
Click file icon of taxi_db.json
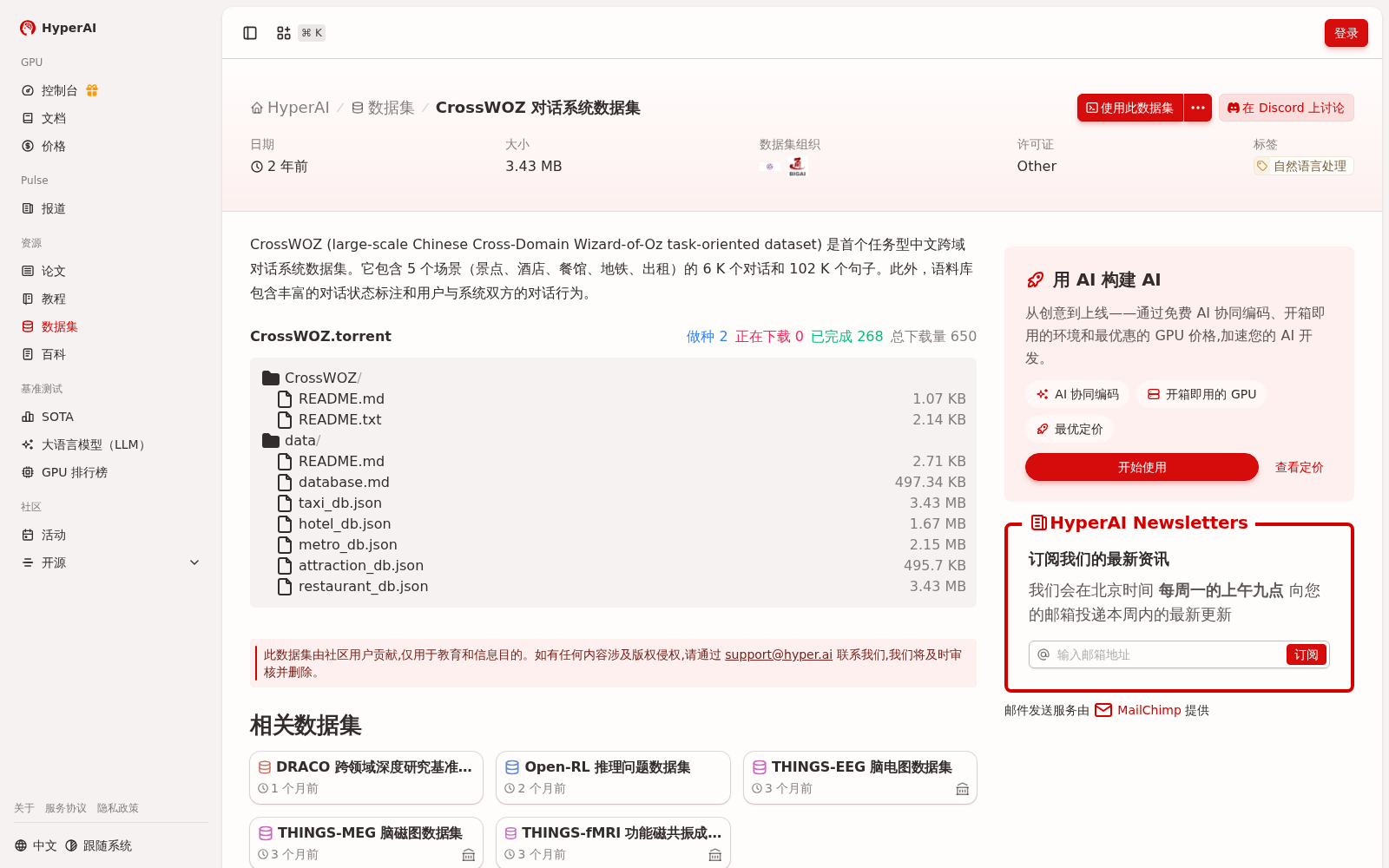tap(284, 503)
